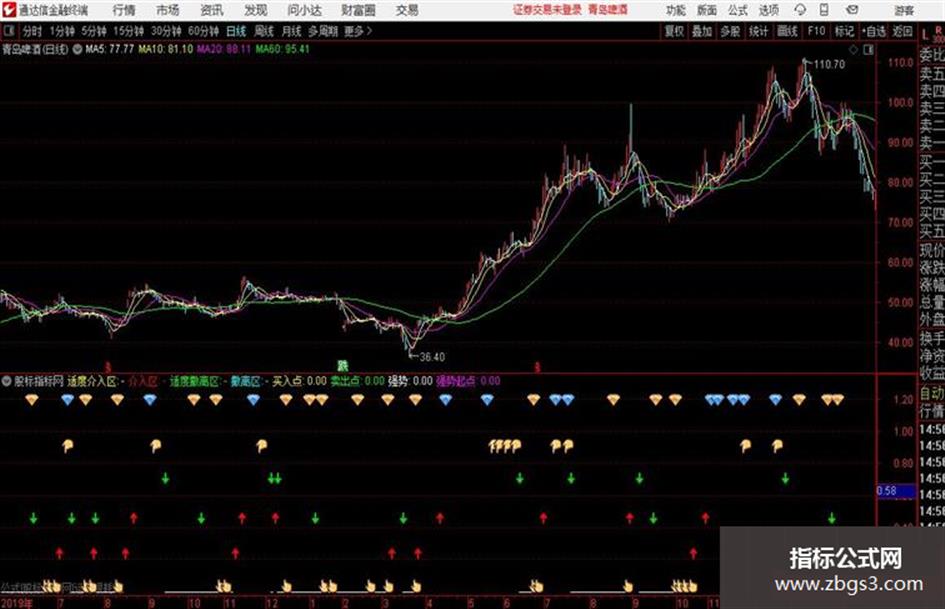Image resolution: width=945 pixels, height=609 pixels.
Task: Click the 强势起点 0.00 indicator label
Action: 468,381
